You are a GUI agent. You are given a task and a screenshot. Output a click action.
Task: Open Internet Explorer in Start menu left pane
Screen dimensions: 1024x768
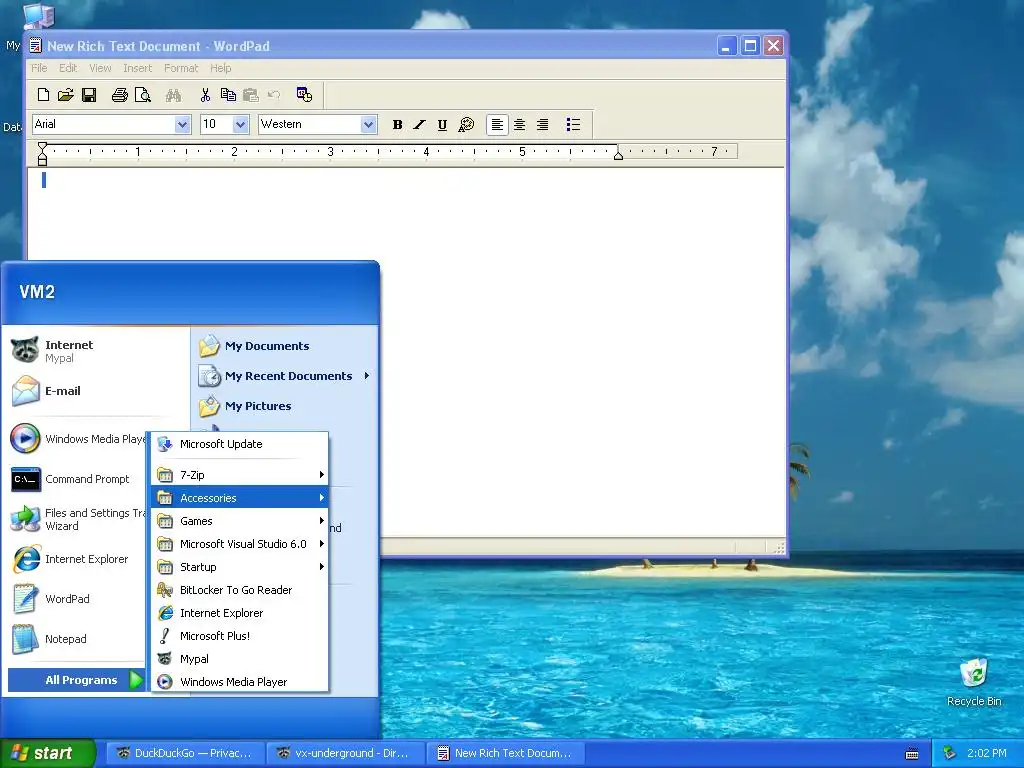75,559
